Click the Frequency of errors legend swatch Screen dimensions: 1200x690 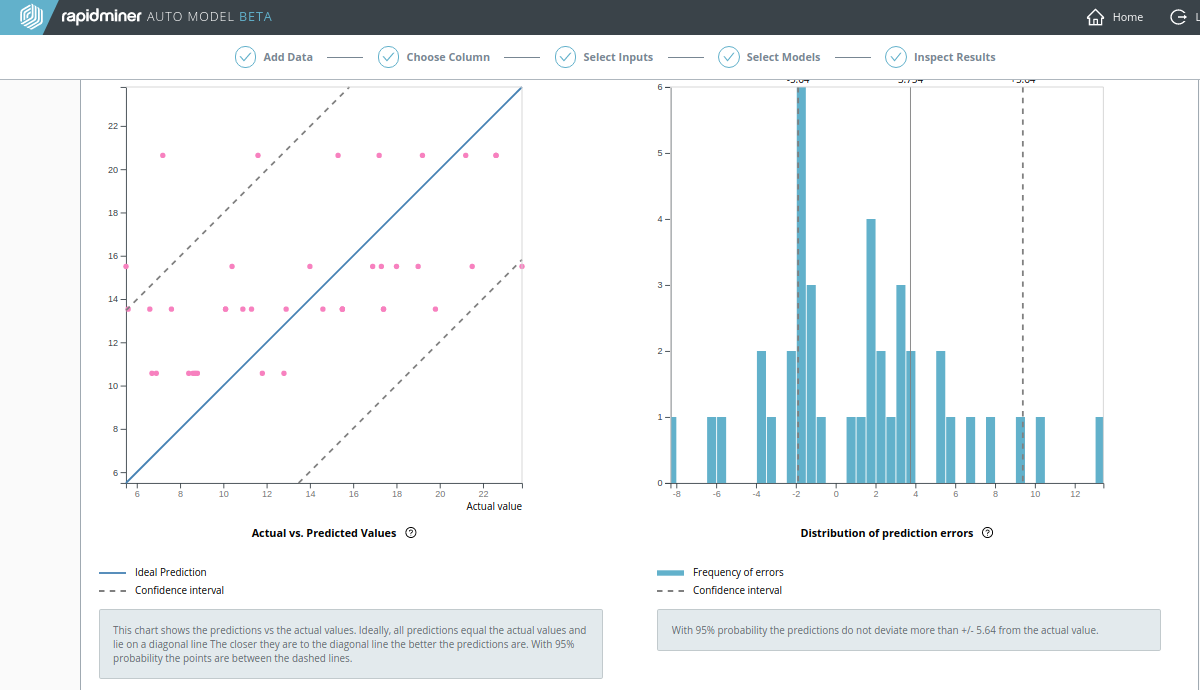pos(670,573)
